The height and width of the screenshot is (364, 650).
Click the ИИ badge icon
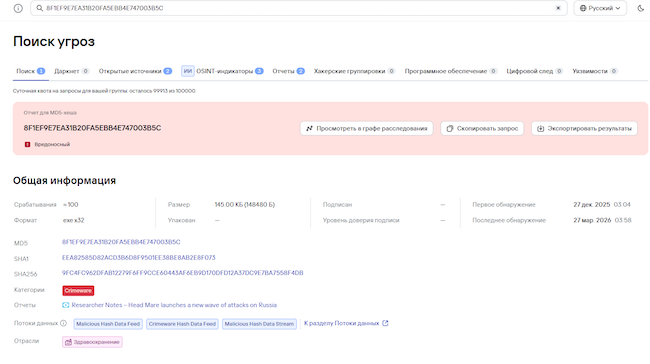click(x=188, y=71)
